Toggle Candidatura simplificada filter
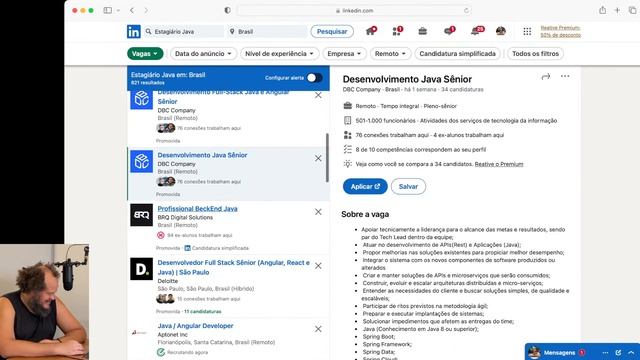 click(x=457, y=53)
